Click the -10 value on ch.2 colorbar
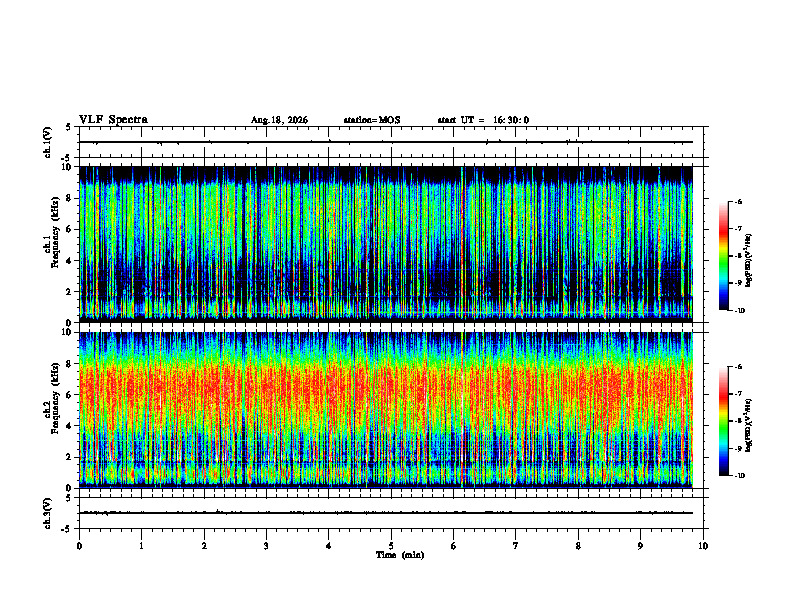Viewport: 792px width, 612px height. (739, 476)
